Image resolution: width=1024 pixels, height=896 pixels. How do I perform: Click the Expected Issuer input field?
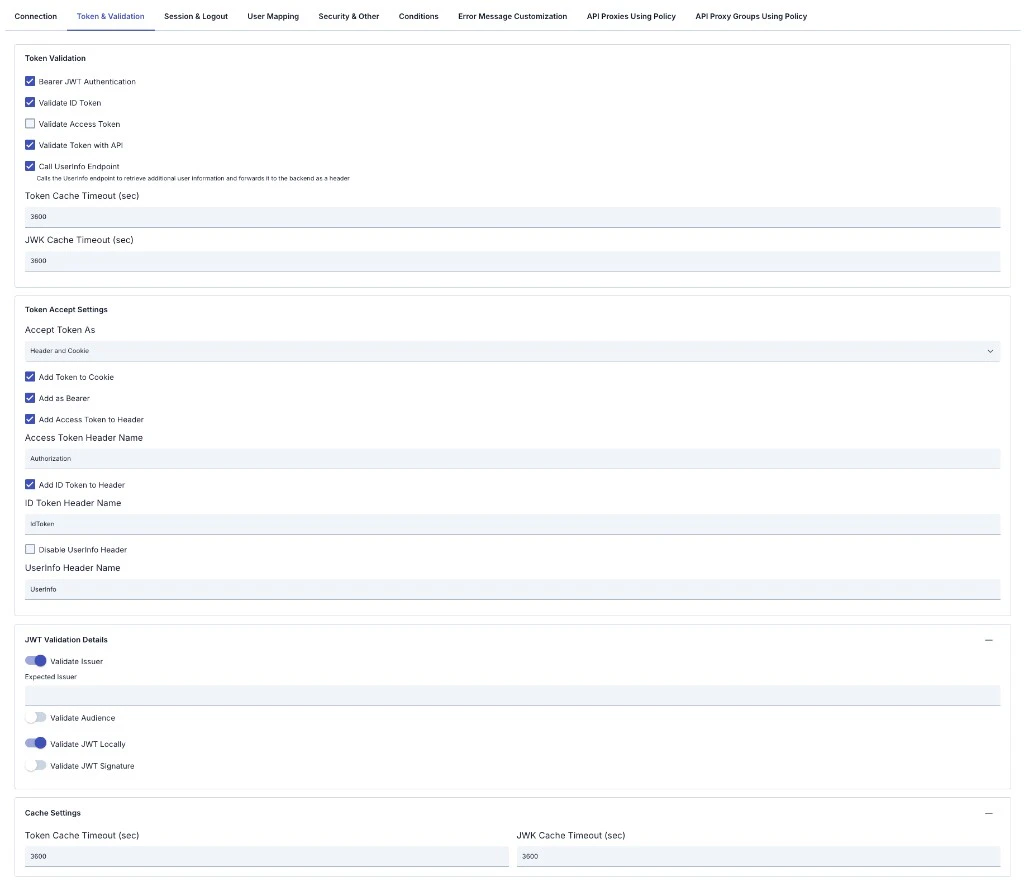tap(512, 693)
